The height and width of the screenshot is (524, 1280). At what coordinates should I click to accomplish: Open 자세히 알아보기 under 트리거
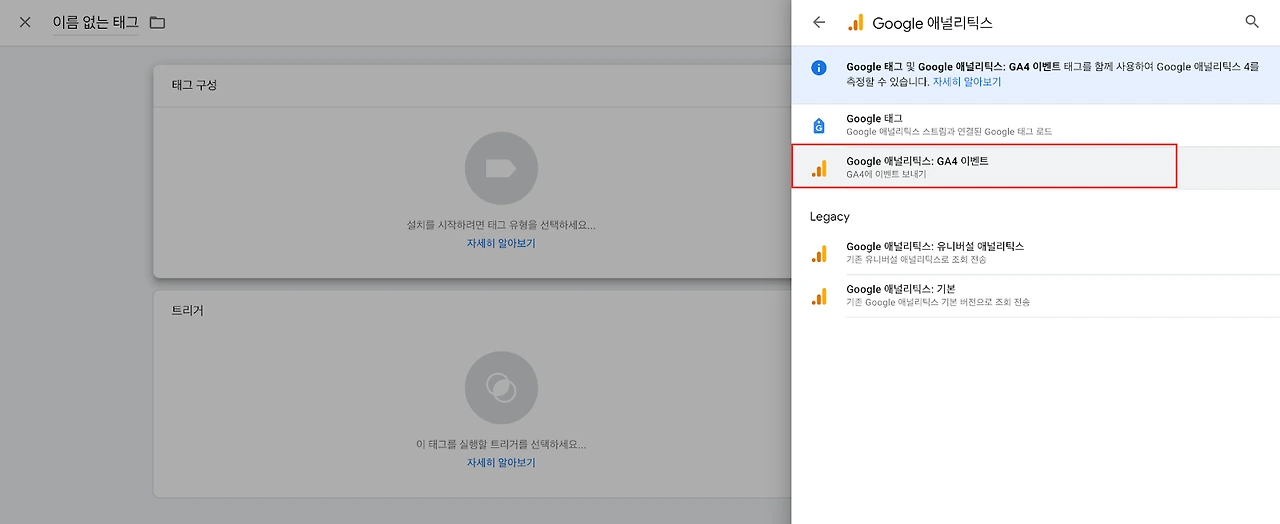[501, 463]
